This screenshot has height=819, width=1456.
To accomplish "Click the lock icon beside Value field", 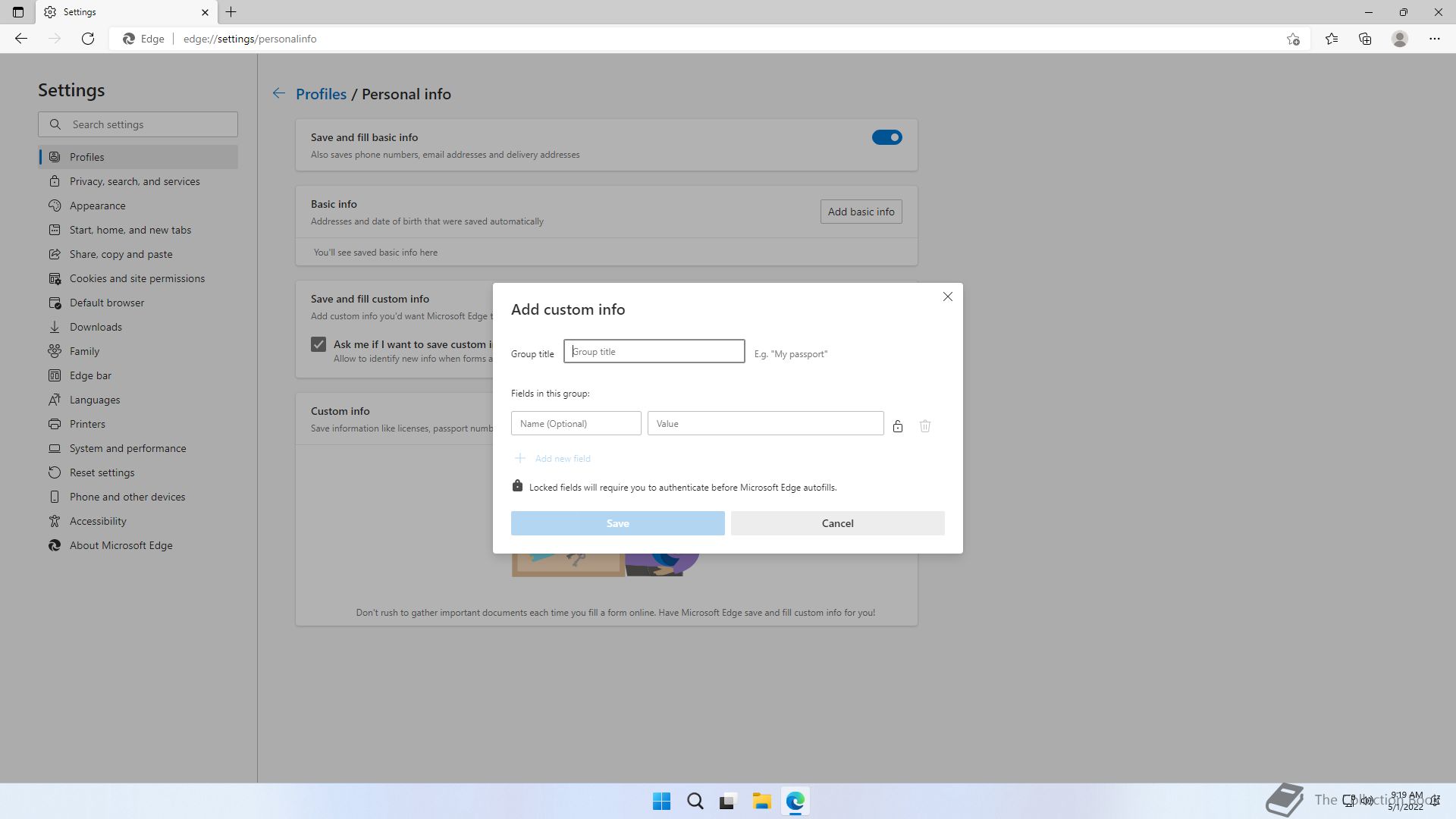I will tap(897, 426).
